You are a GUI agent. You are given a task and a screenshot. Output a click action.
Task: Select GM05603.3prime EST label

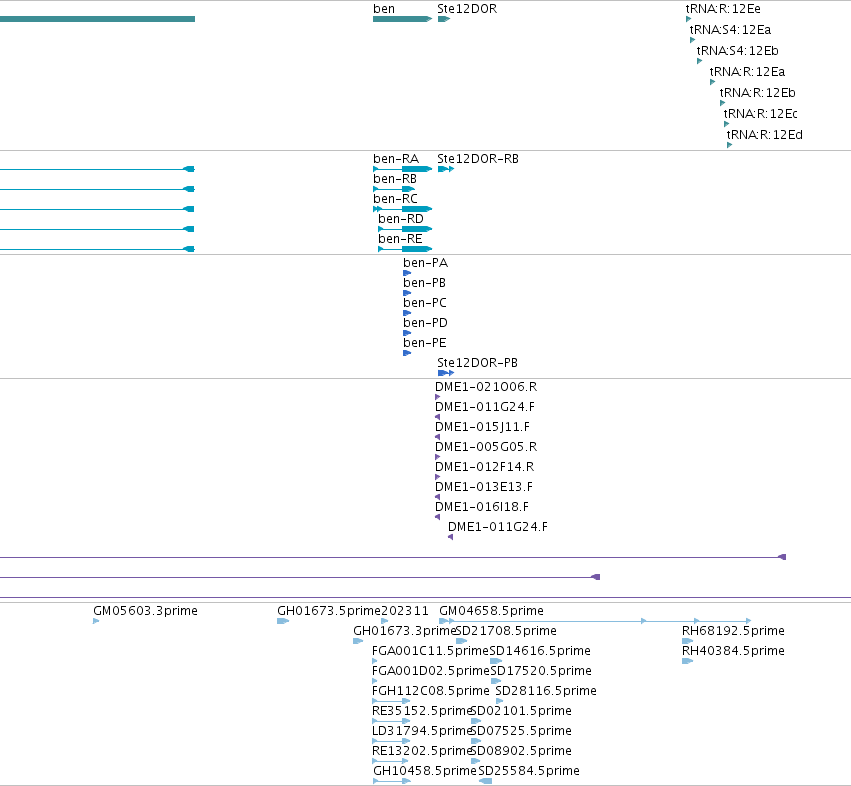[x=145, y=611]
